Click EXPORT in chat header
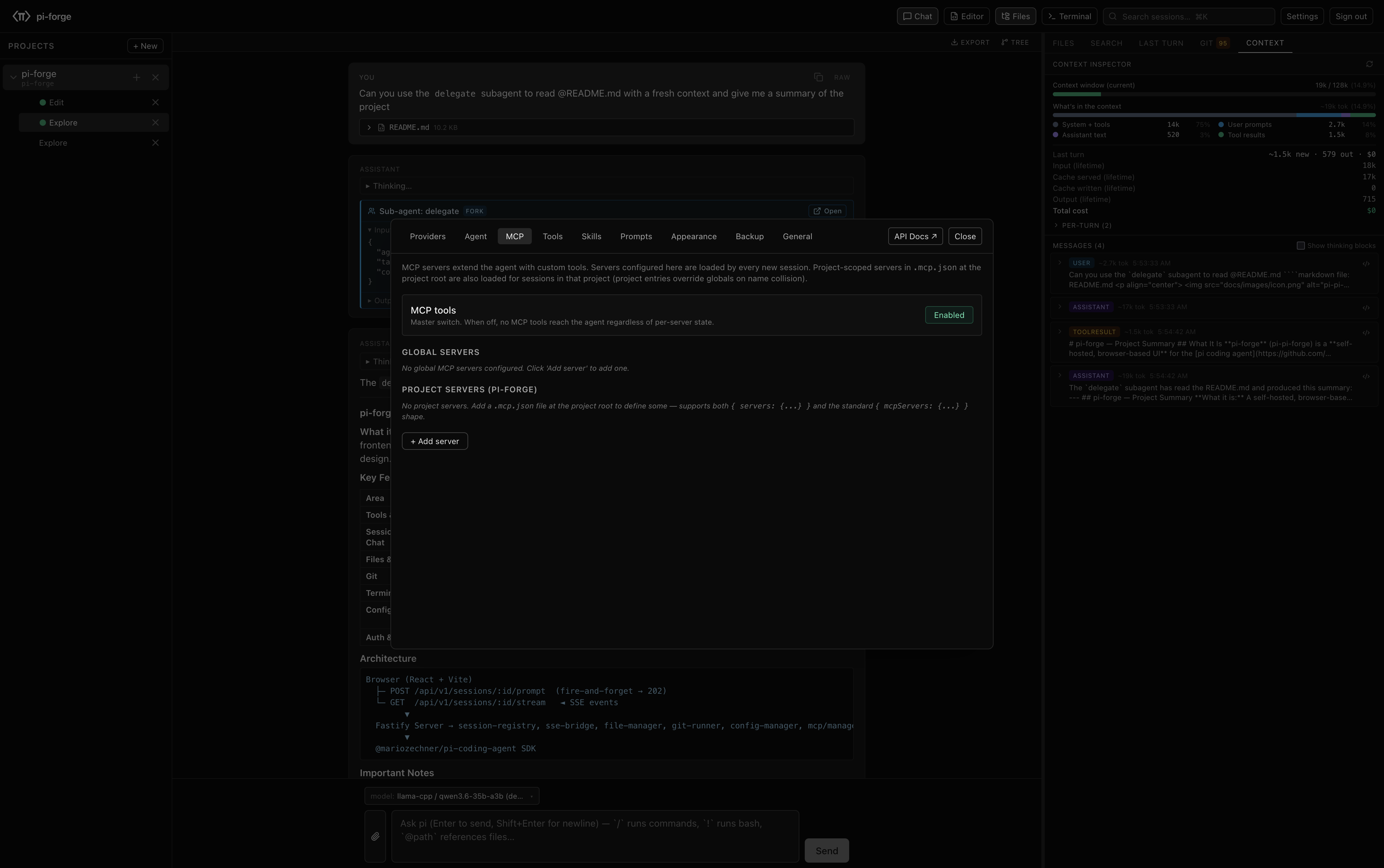 [970, 42]
